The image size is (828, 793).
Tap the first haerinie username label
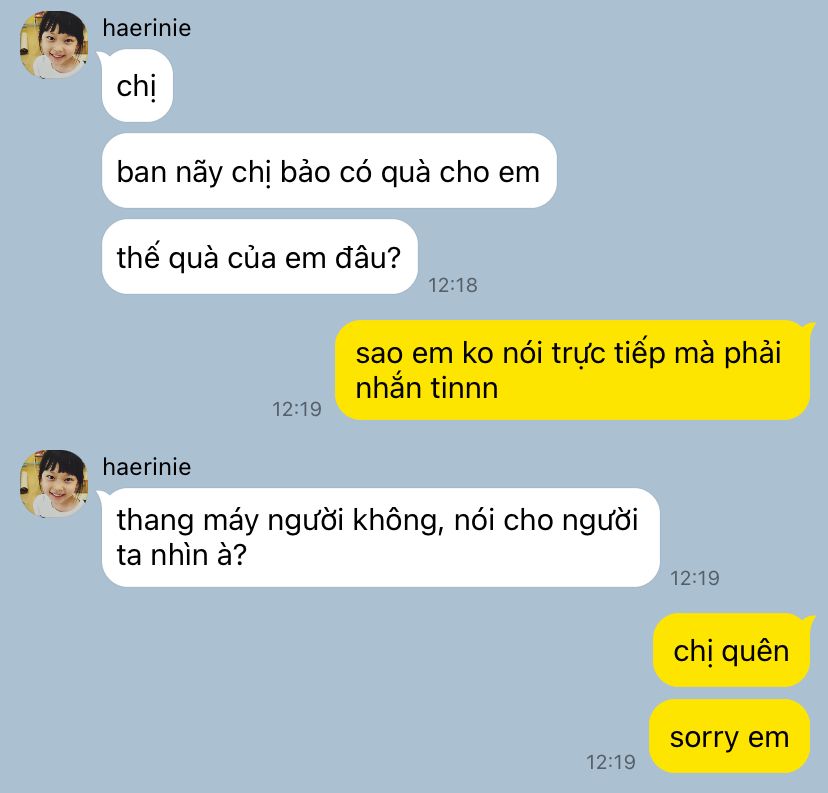(146, 28)
